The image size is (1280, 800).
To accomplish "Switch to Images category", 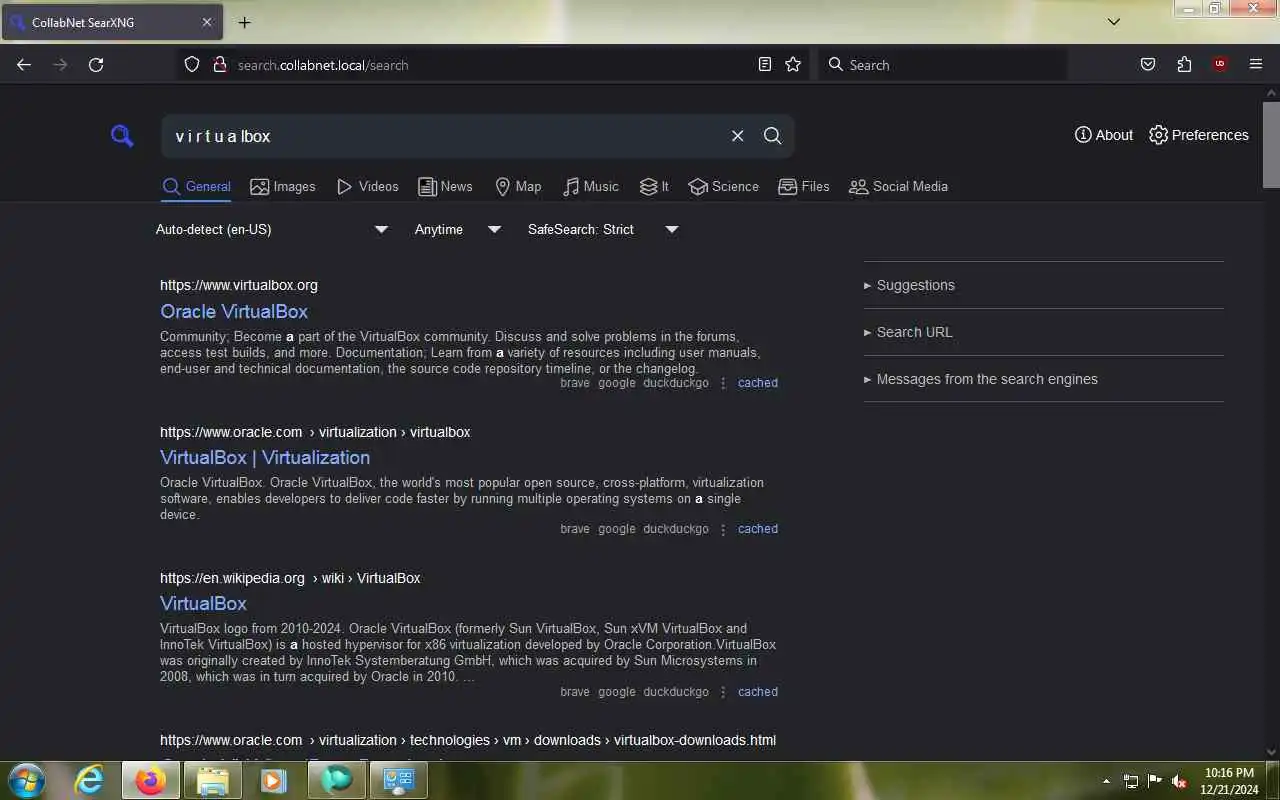I will point(283,187).
